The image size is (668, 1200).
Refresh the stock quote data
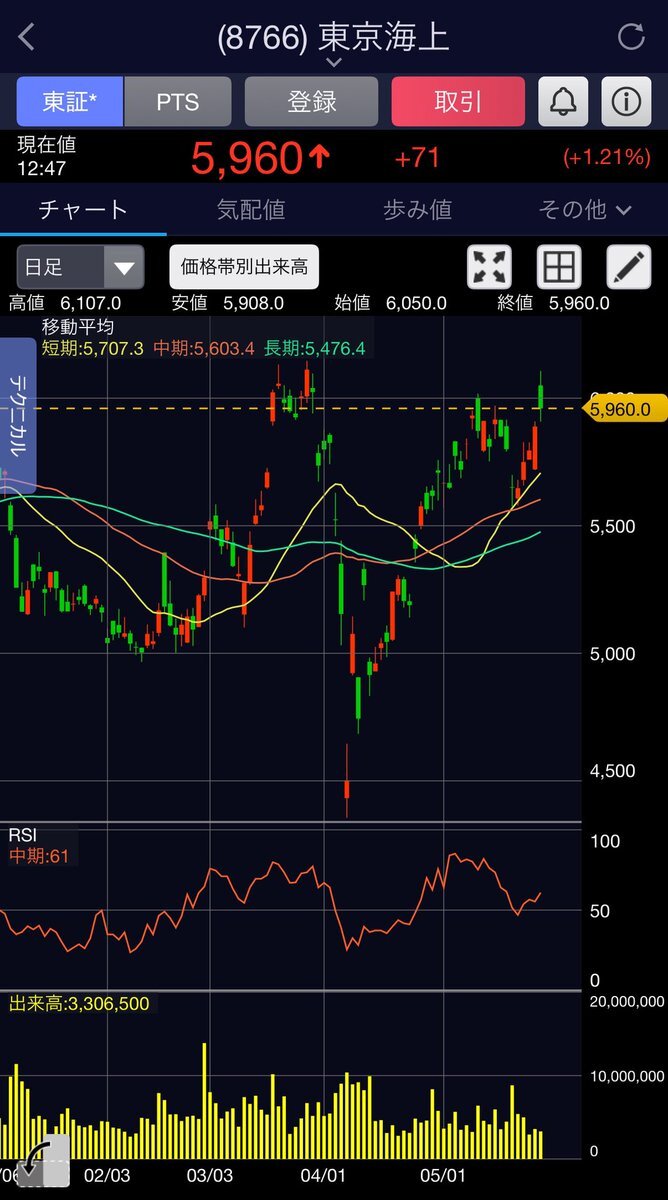pyautogui.click(x=631, y=38)
